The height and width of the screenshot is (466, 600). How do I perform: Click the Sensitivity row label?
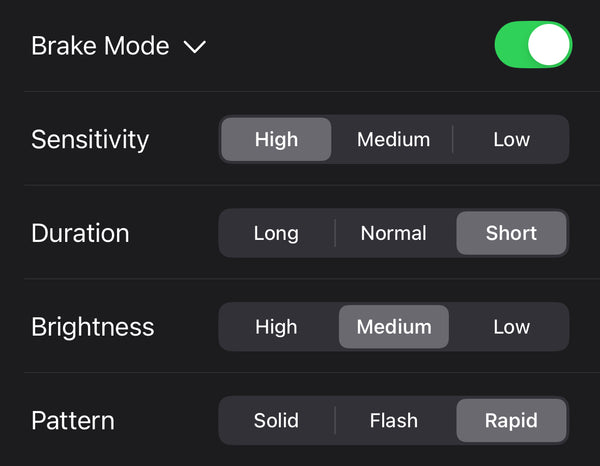[x=90, y=140]
